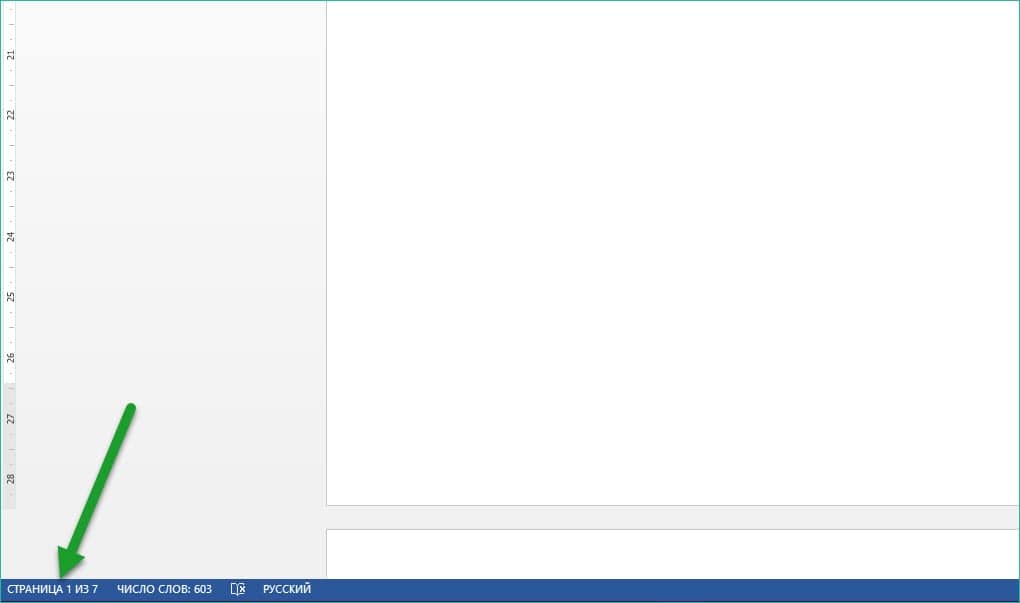Viewport: 1020px width, 603px height.
Task: Open word count statistics 'Число слов: 603'
Action: point(164,589)
